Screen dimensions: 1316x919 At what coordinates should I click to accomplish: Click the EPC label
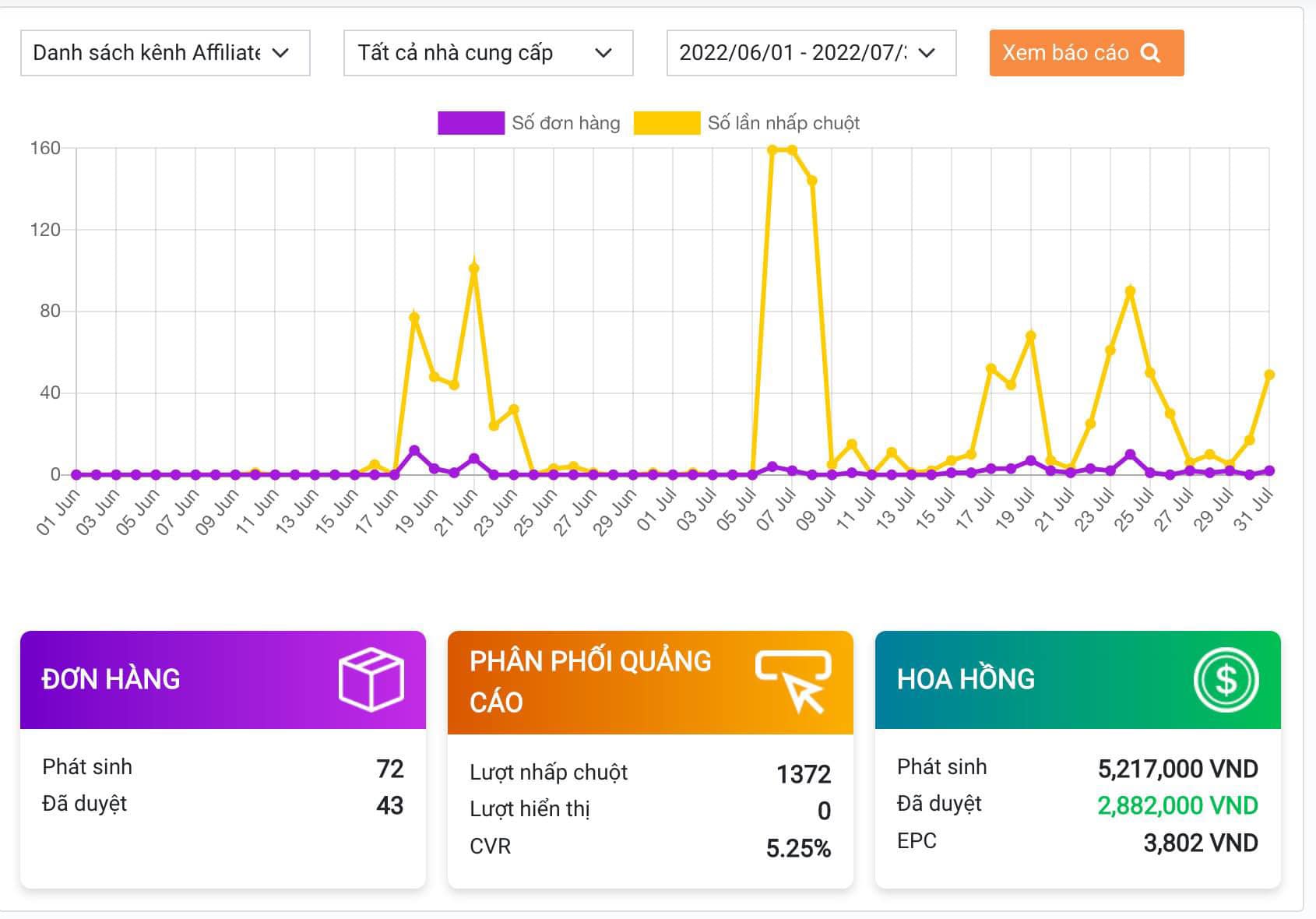pyautogui.click(x=917, y=841)
